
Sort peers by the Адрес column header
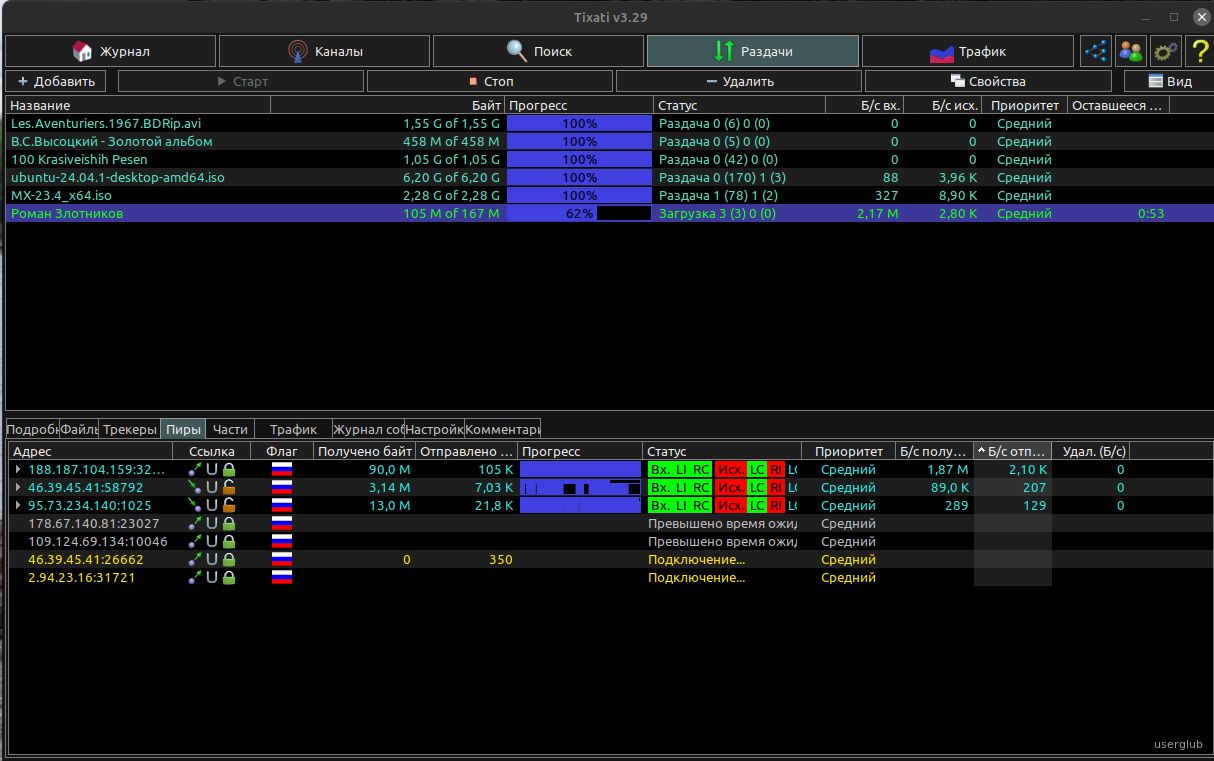[90, 452]
